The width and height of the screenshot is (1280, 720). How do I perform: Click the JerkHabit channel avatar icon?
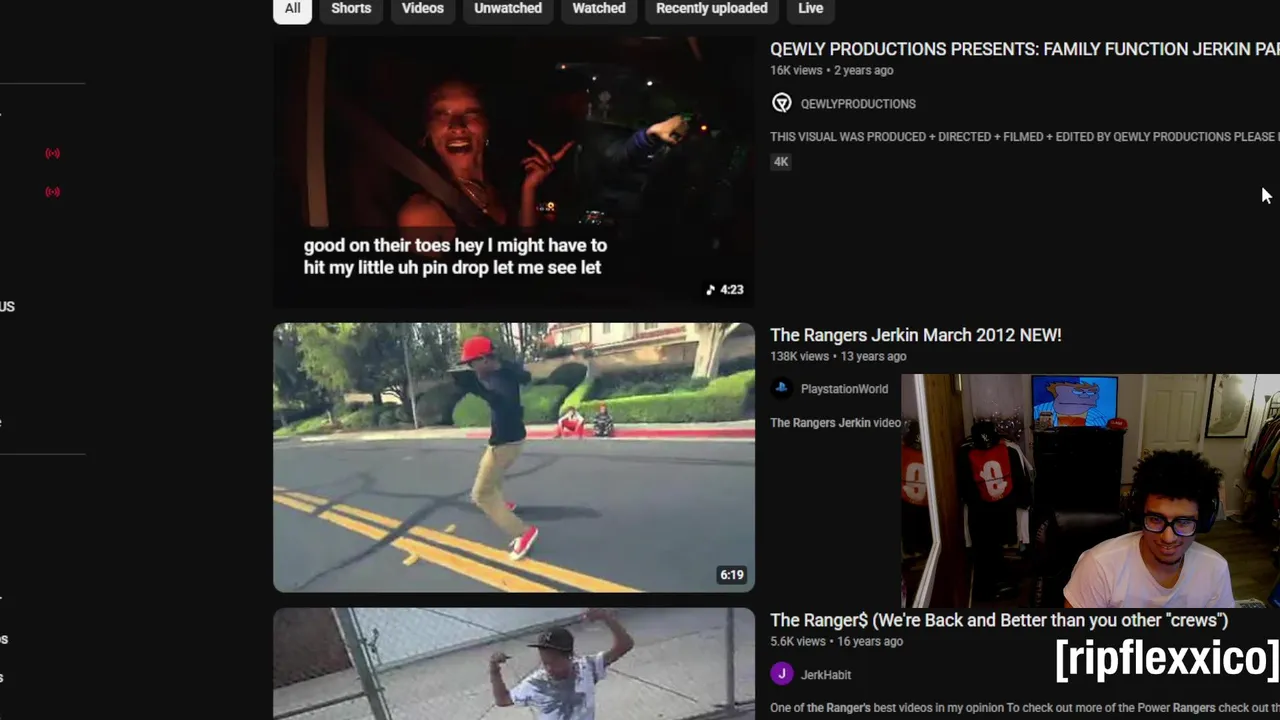click(x=782, y=674)
